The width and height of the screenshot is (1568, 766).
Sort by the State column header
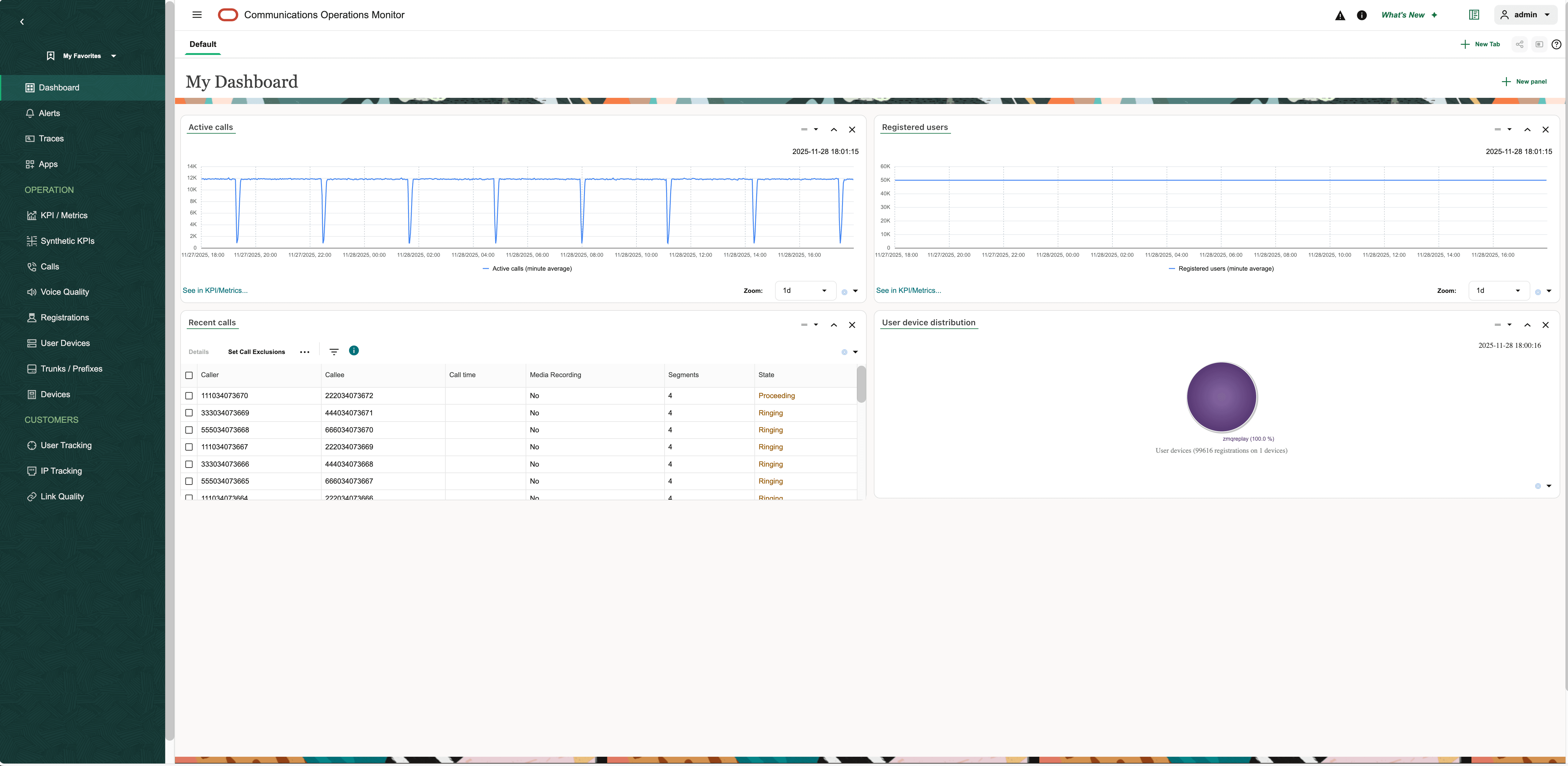tap(805, 375)
